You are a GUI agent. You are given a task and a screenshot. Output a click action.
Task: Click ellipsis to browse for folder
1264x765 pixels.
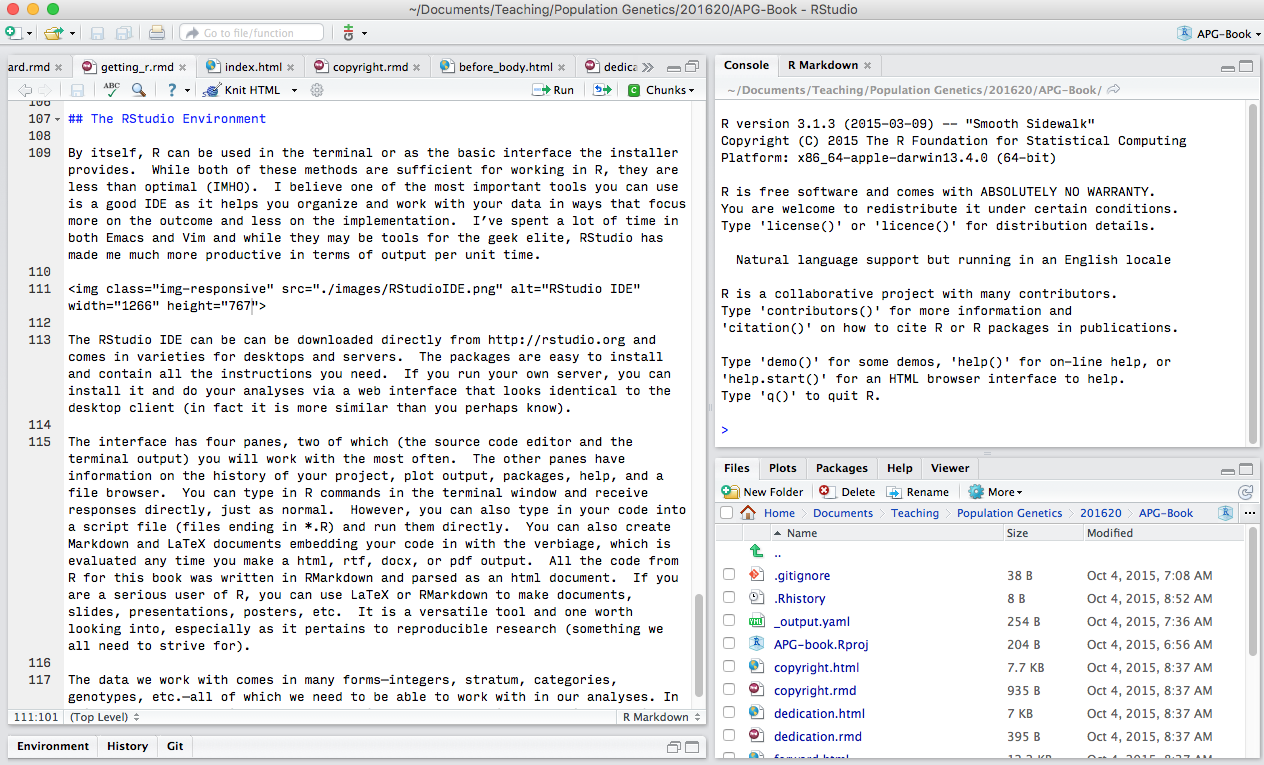click(x=1249, y=513)
